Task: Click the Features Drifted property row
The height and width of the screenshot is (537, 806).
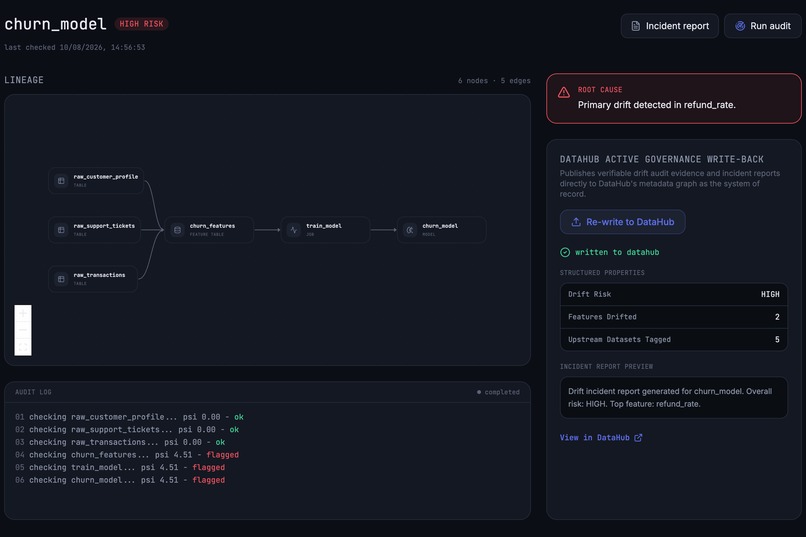Action: tap(673, 317)
